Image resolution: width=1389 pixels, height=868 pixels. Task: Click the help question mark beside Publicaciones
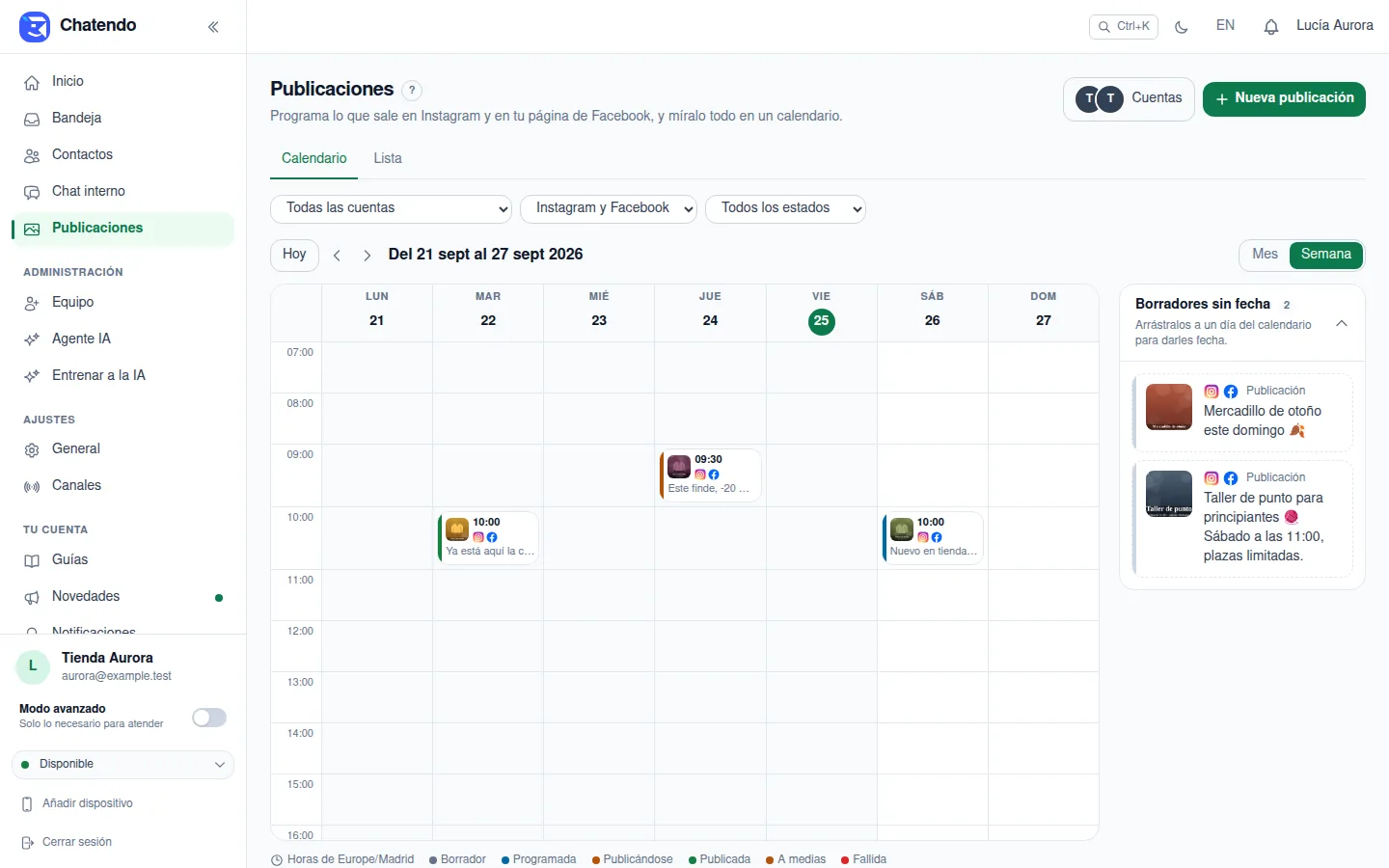(412, 91)
